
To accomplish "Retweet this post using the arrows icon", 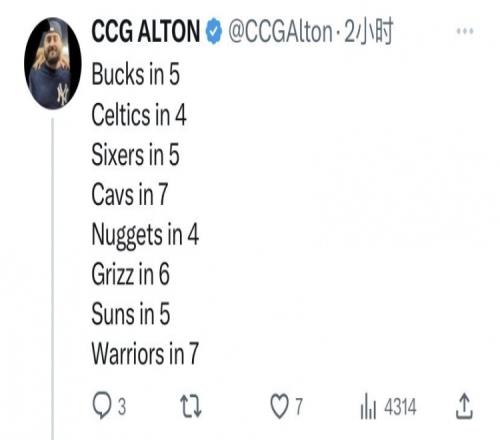I will point(191,406).
